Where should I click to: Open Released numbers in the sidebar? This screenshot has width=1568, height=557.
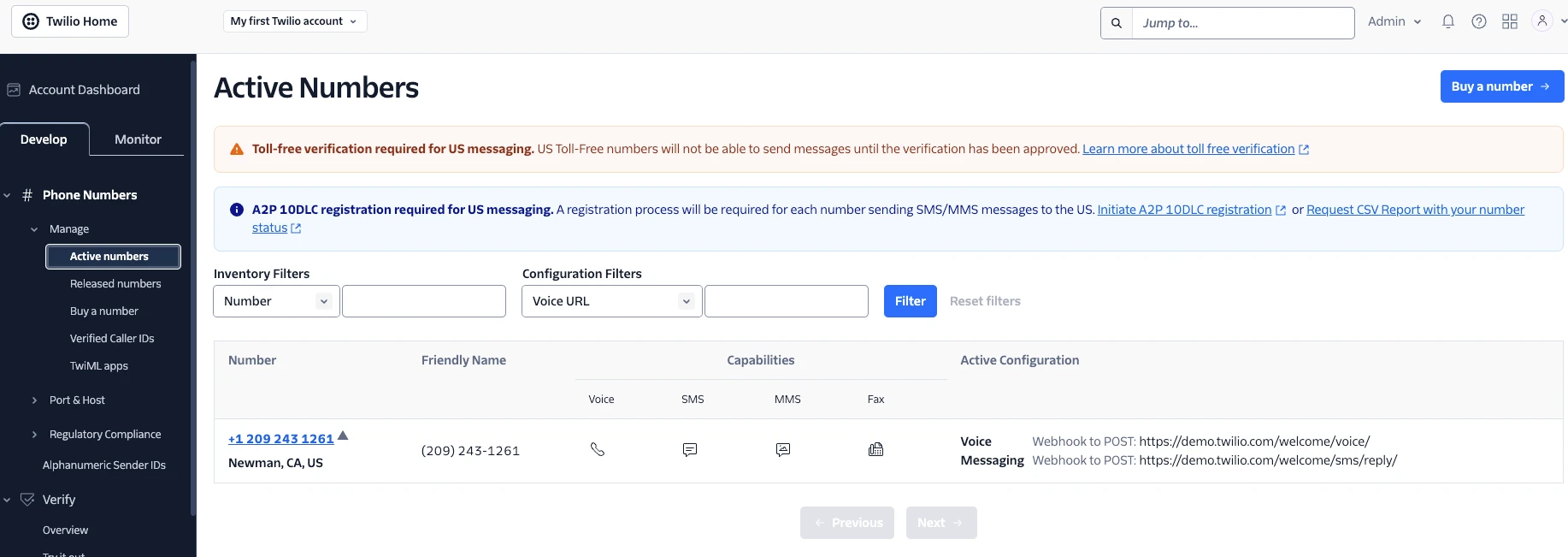tap(115, 284)
